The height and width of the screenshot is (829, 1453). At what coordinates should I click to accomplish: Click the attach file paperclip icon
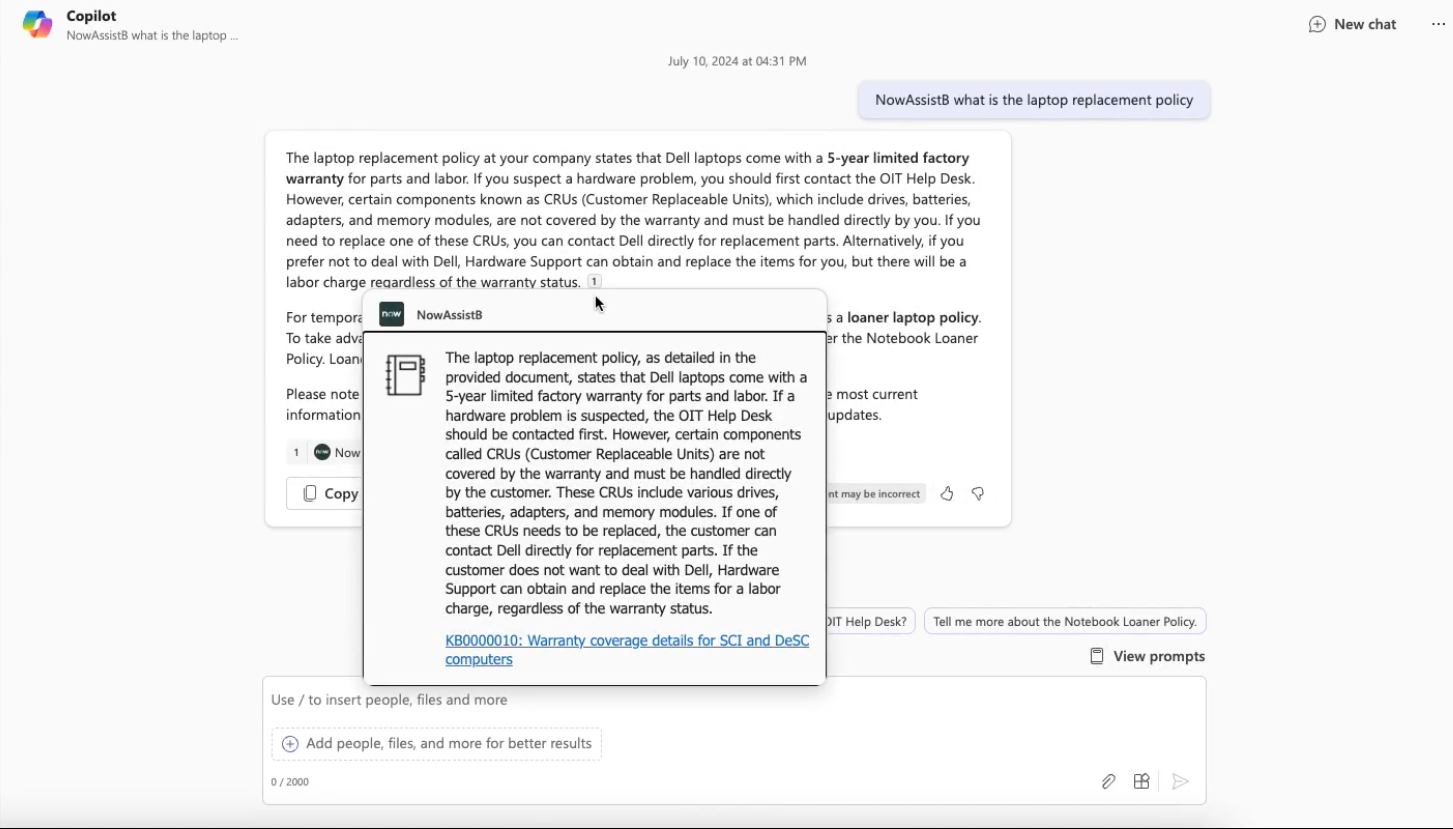[1108, 782]
